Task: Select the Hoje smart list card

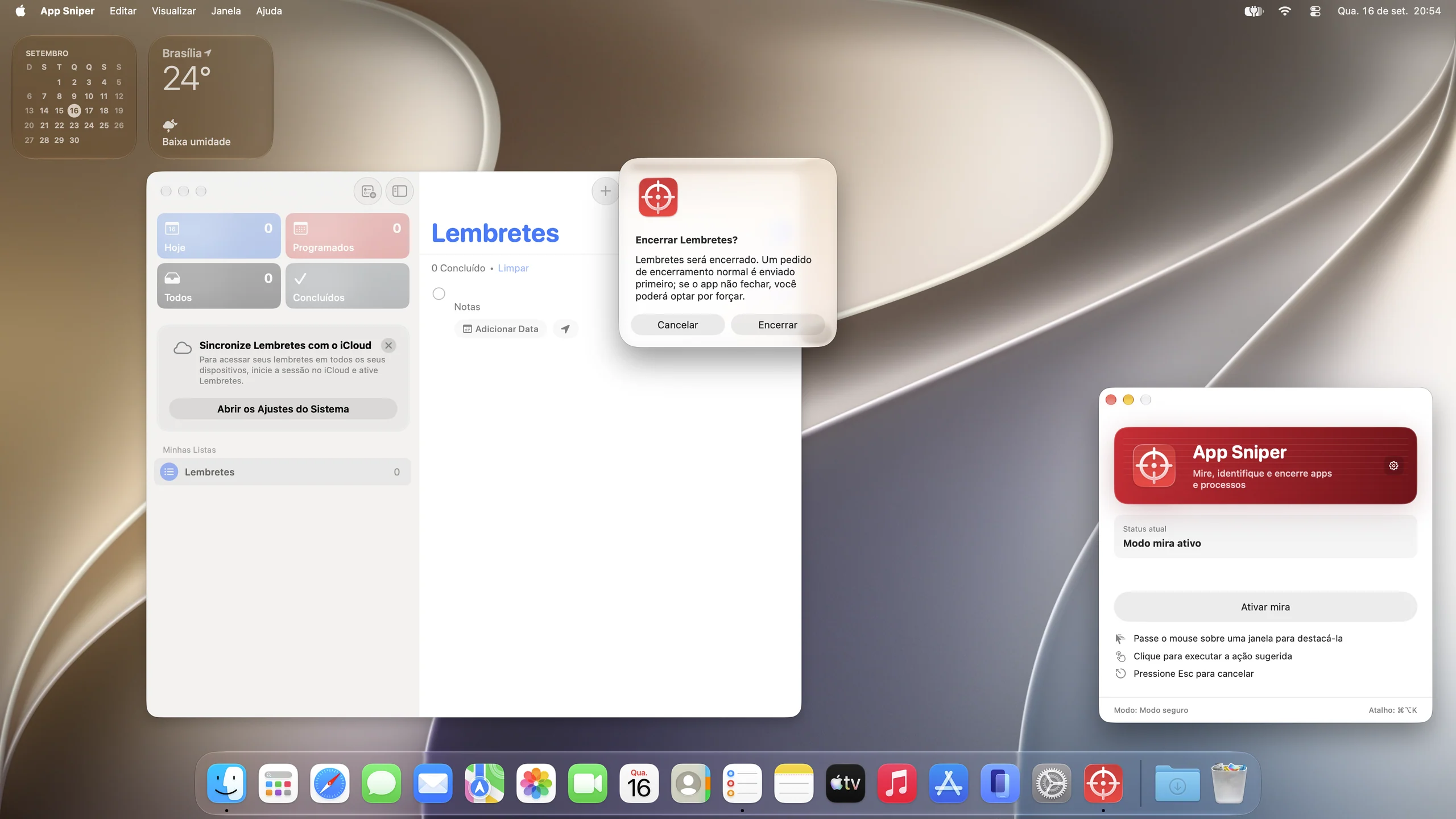Action: [218, 236]
